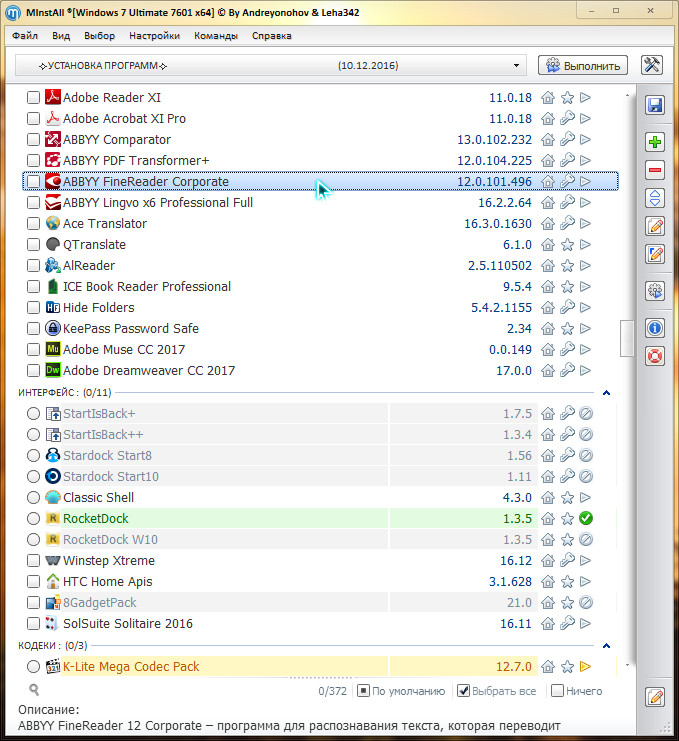
Task: Click key icon in Hide Folders row
Action: [x=567, y=308]
